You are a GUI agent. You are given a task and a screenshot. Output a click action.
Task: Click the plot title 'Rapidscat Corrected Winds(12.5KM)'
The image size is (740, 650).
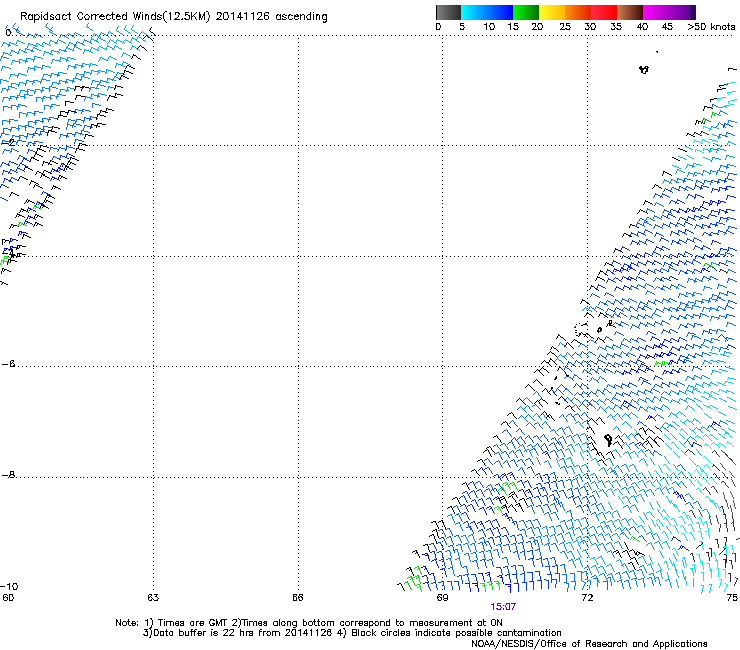115,17
